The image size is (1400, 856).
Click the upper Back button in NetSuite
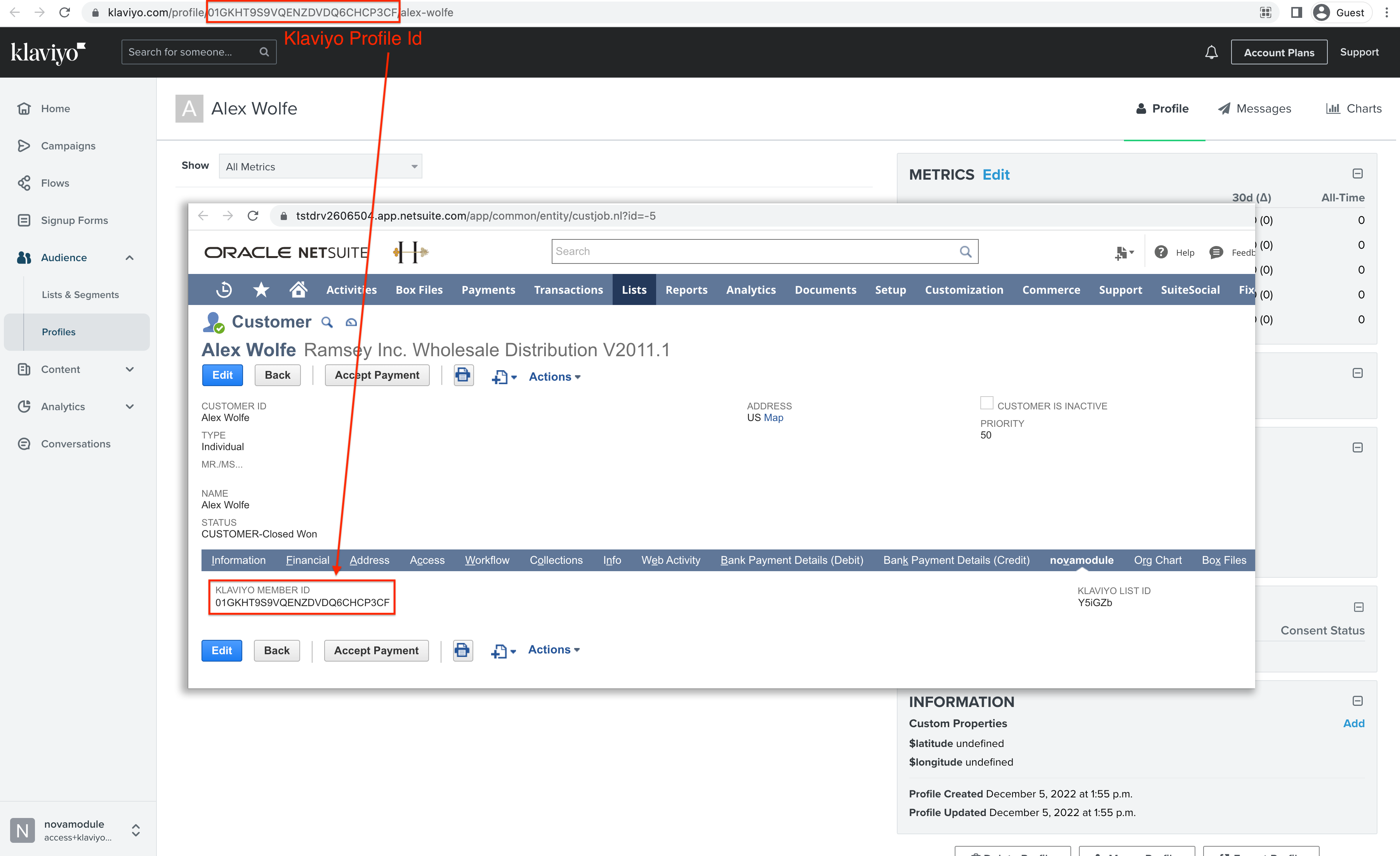point(277,375)
